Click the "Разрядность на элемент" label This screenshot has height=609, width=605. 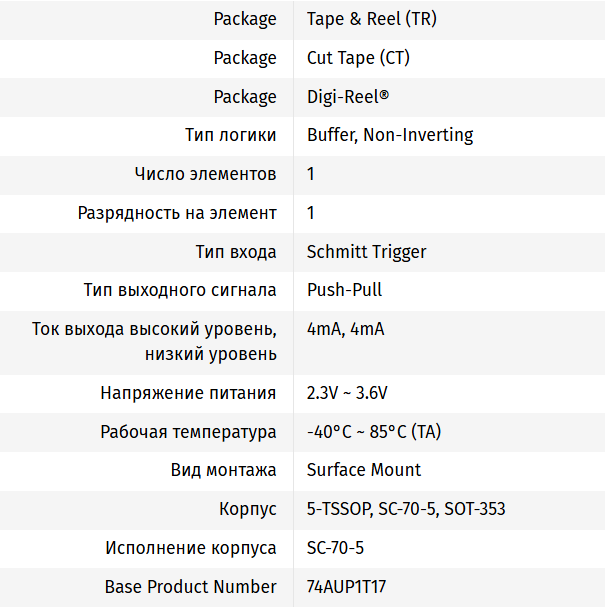(177, 213)
